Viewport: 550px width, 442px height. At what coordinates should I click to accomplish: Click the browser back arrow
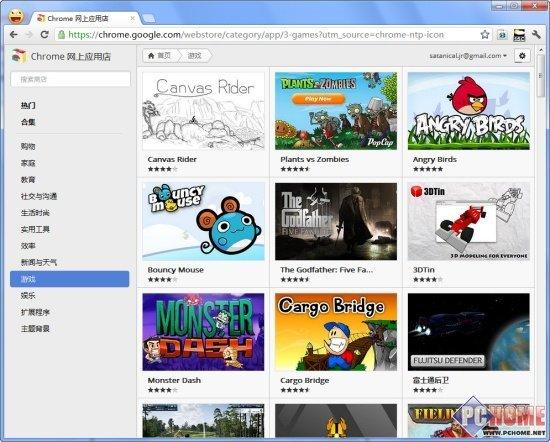pos(13,34)
